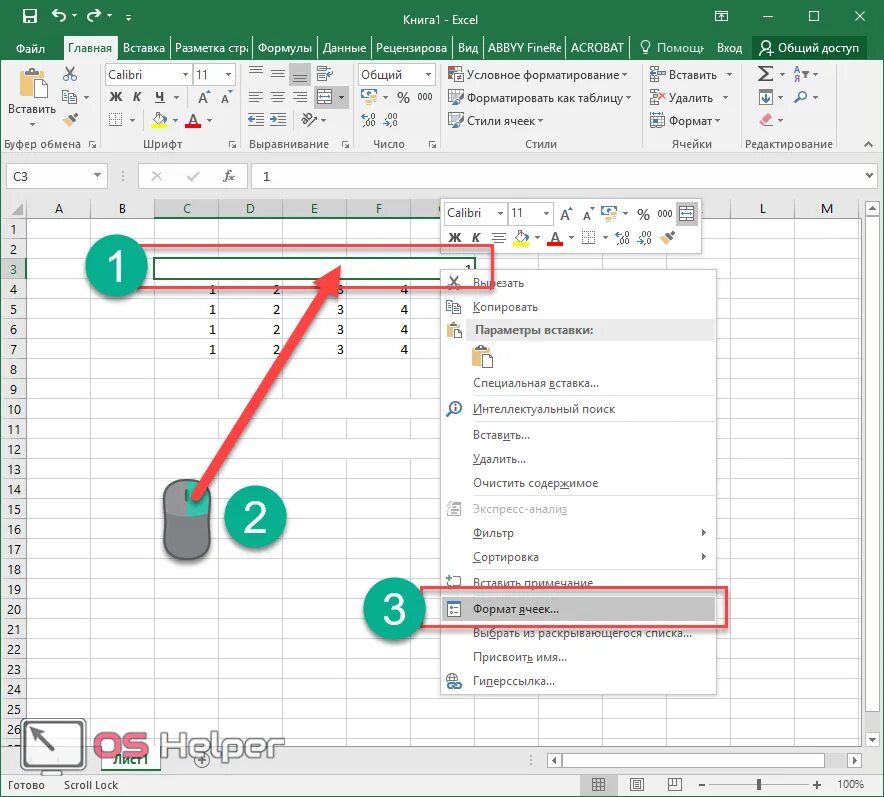
Task: Open the font size 11 dropdown in the ribbon
Action: [x=228, y=74]
